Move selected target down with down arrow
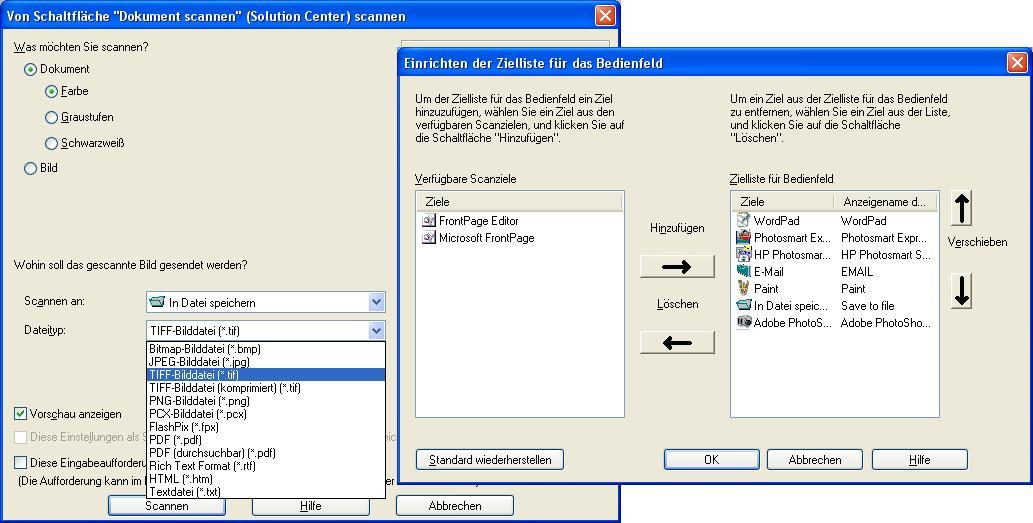Viewport: 1033px width, 523px height. coord(961,291)
